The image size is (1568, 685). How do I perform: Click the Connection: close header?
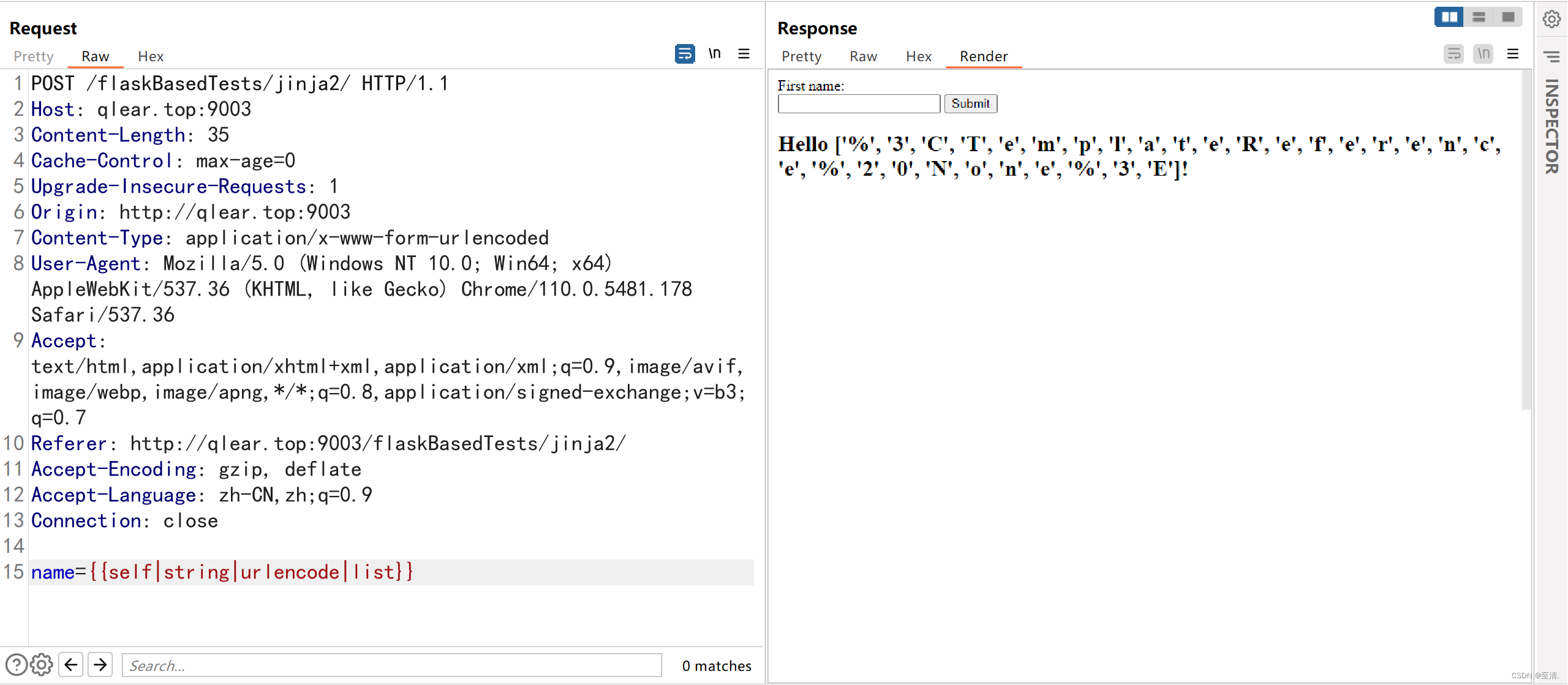125,520
